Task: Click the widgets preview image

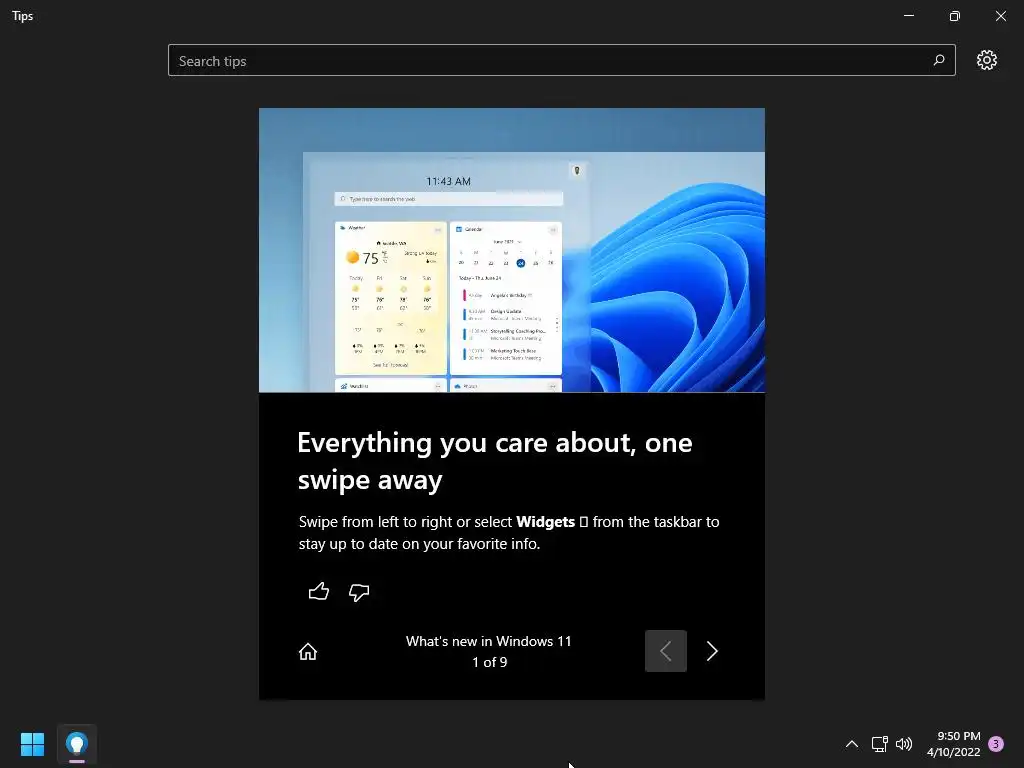Action: pos(511,250)
